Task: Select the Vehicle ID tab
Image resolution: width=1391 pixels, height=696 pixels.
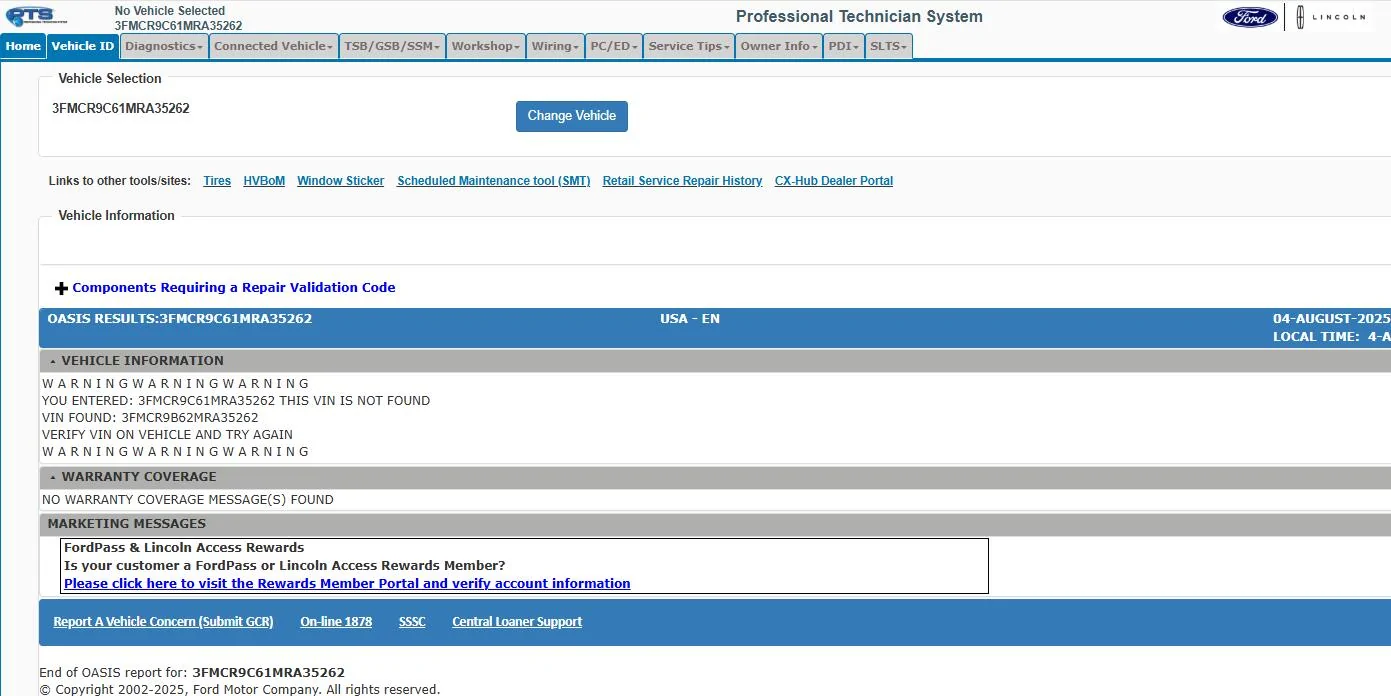Action: click(82, 46)
